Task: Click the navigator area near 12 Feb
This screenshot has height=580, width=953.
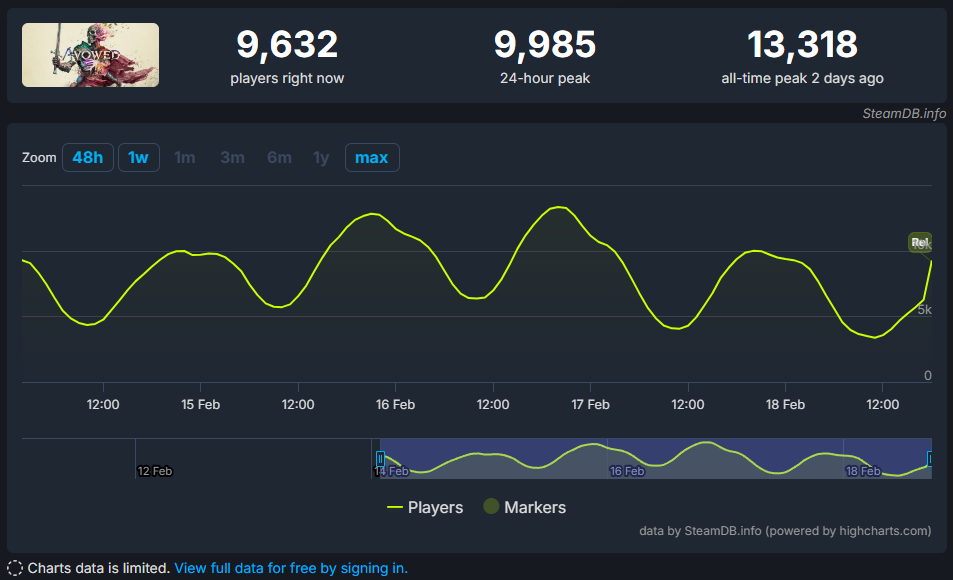Action: pos(154,471)
